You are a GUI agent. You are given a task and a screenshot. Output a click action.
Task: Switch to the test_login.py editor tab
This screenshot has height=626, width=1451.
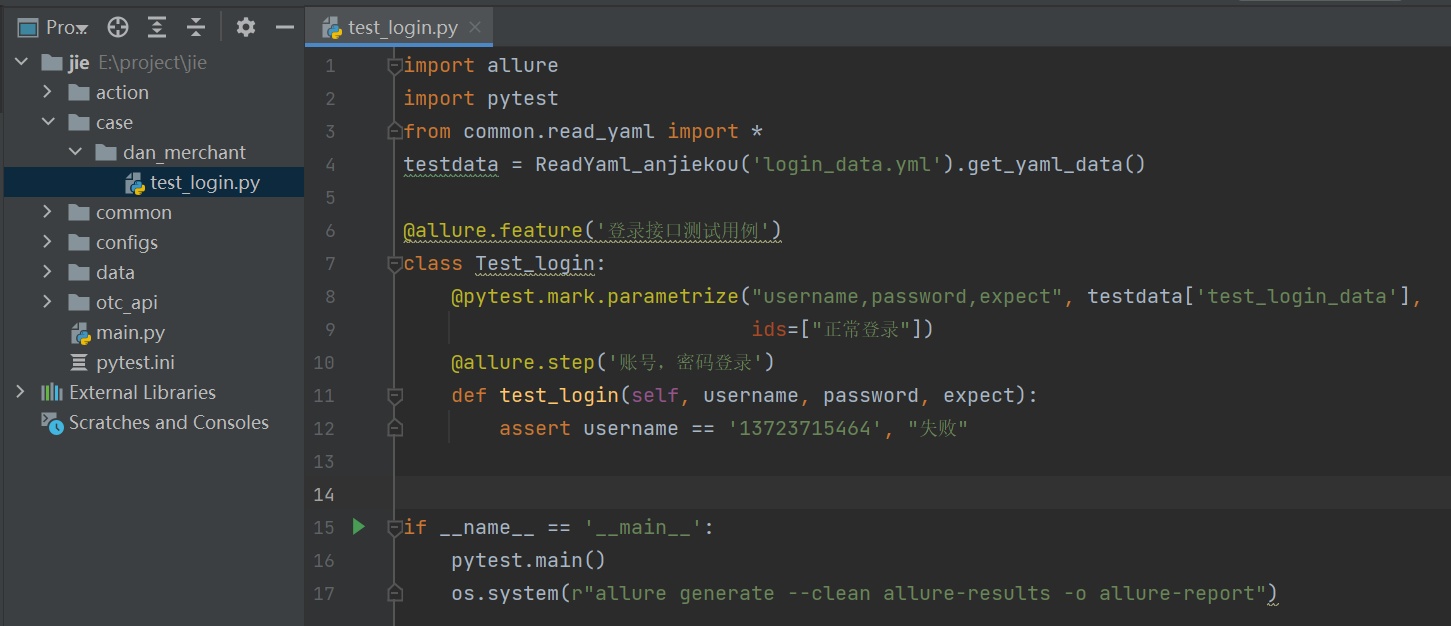pyautogui.click(x=402, y=27)
